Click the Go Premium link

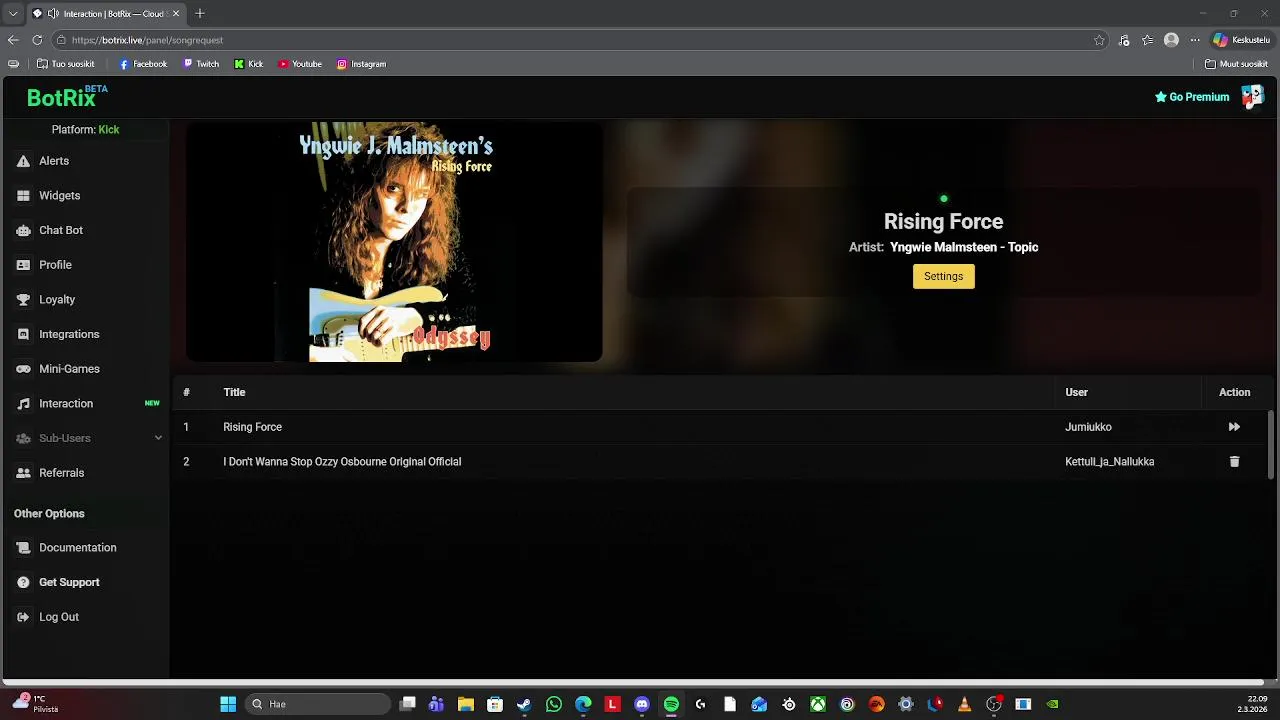pyautogui.click(x=1192, y=97)
